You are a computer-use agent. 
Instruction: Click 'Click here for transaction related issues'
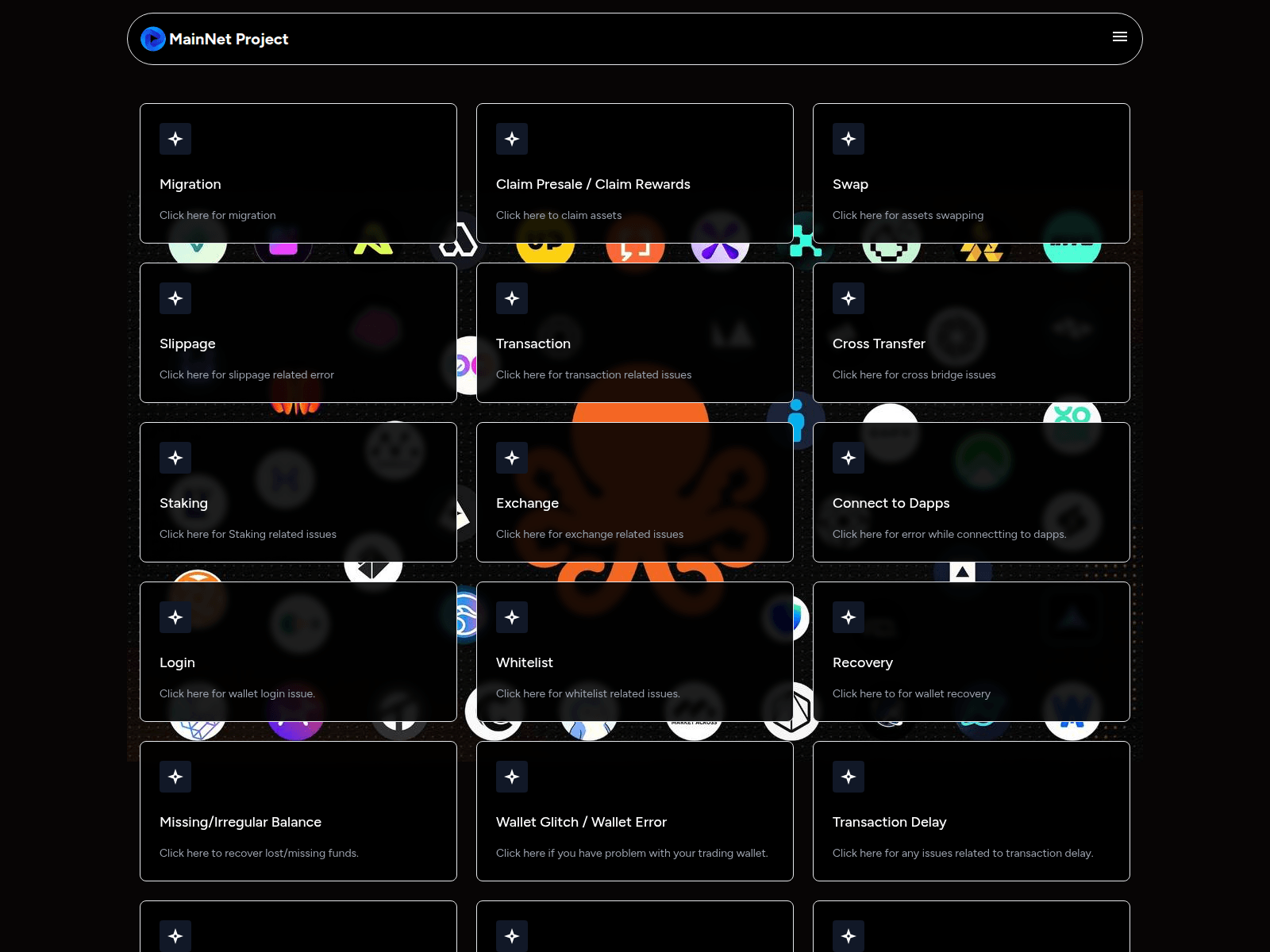coord(594,374)
